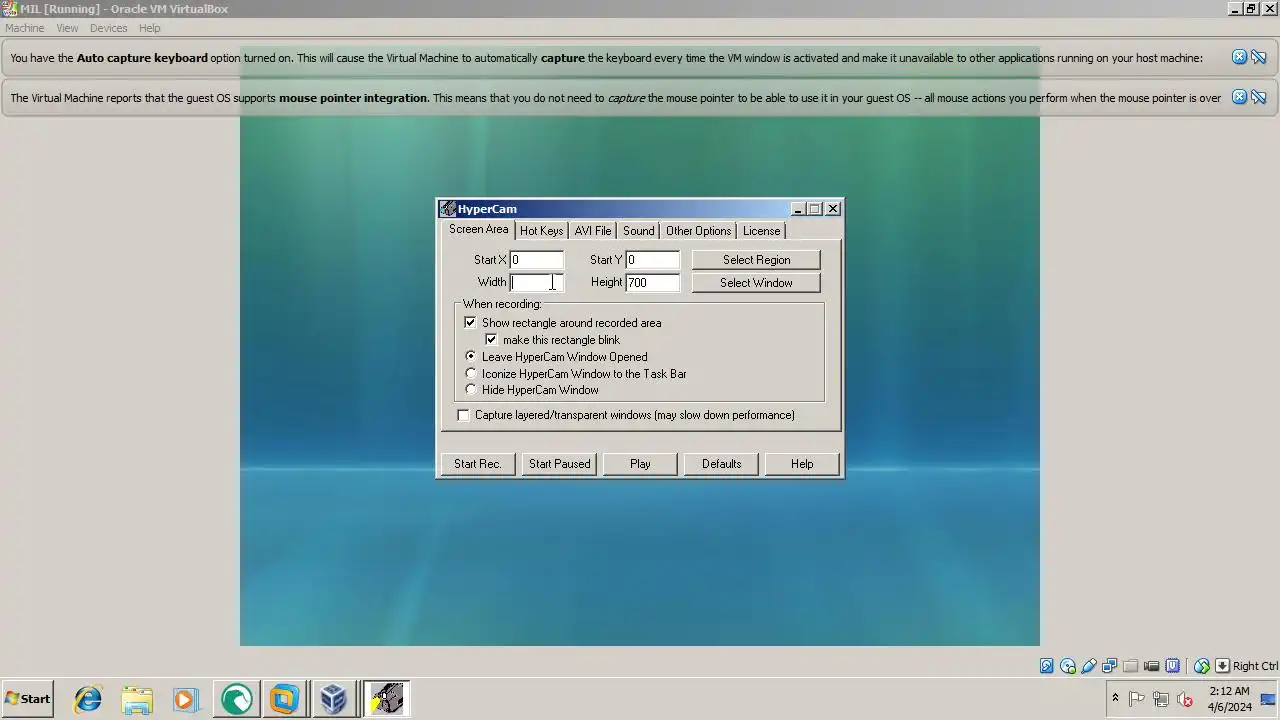The height and width of the screenshot is (720, 1280).
Task: Open Windows Explorer folder icon on taskbar
Action: pos(137,699)
